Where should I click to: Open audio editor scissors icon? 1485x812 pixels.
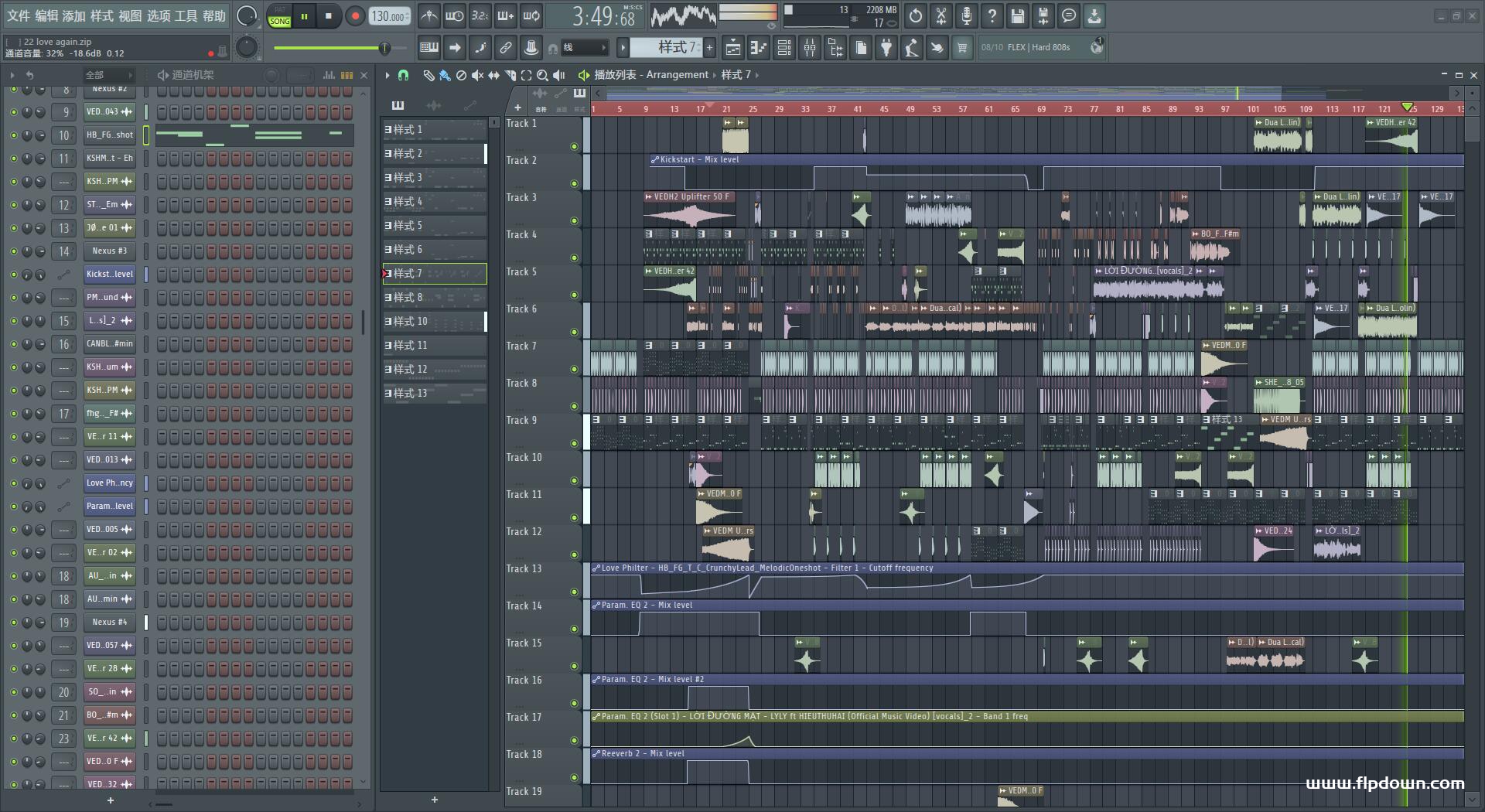pos(941,15)
